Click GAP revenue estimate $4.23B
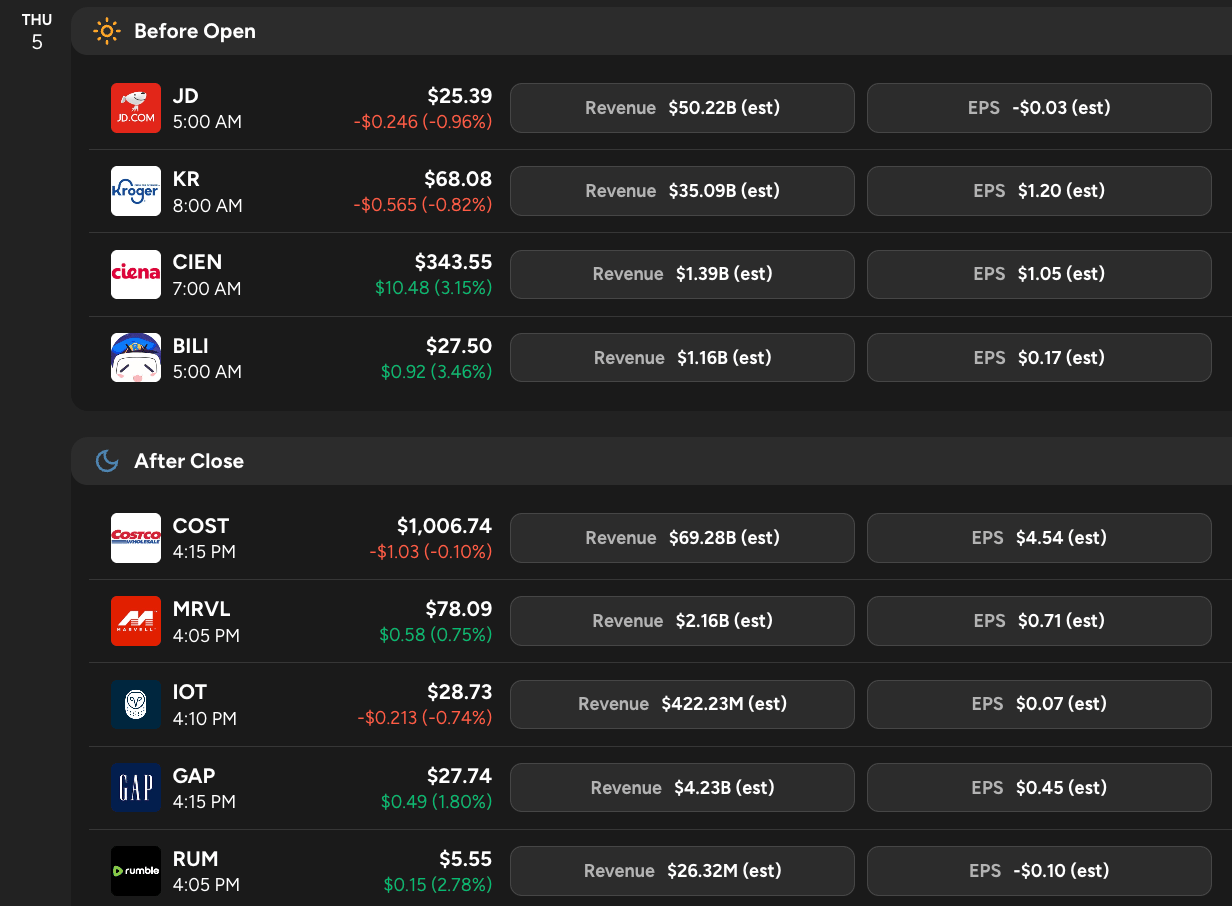Viewport: 1232px width, 906px height. coord(682,788)
